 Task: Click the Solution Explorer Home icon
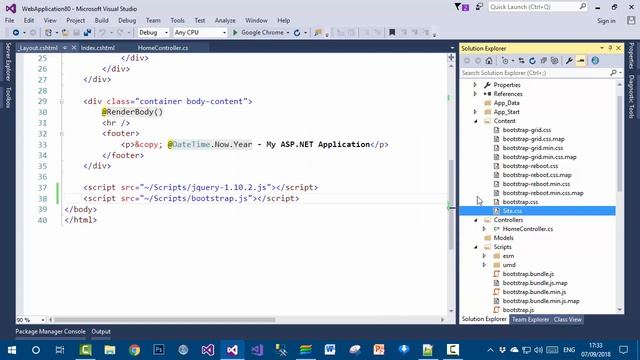pyautogui.click(x=489, y=61)
